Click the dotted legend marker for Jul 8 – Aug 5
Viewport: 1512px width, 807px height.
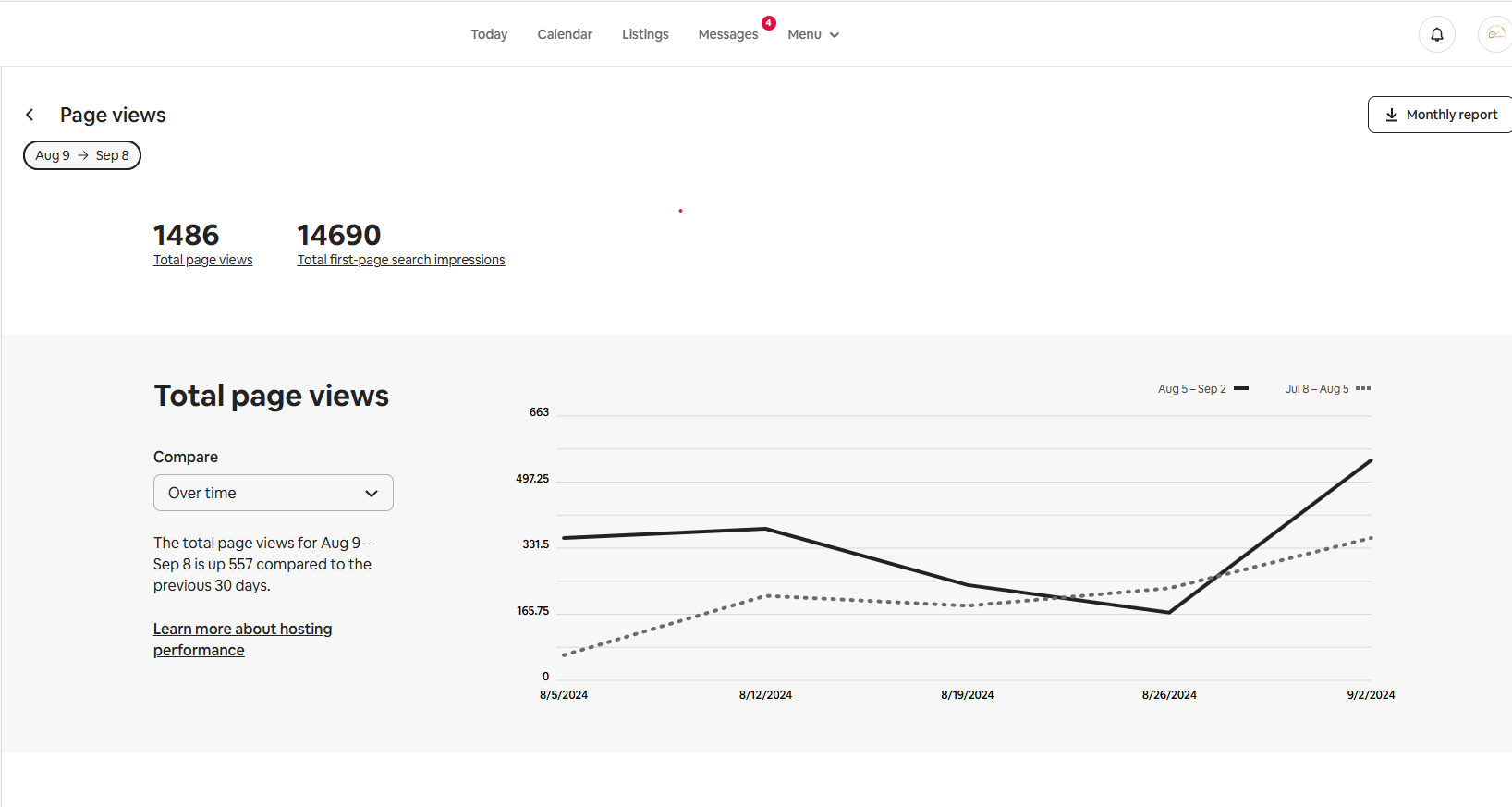coord(1362,389)
